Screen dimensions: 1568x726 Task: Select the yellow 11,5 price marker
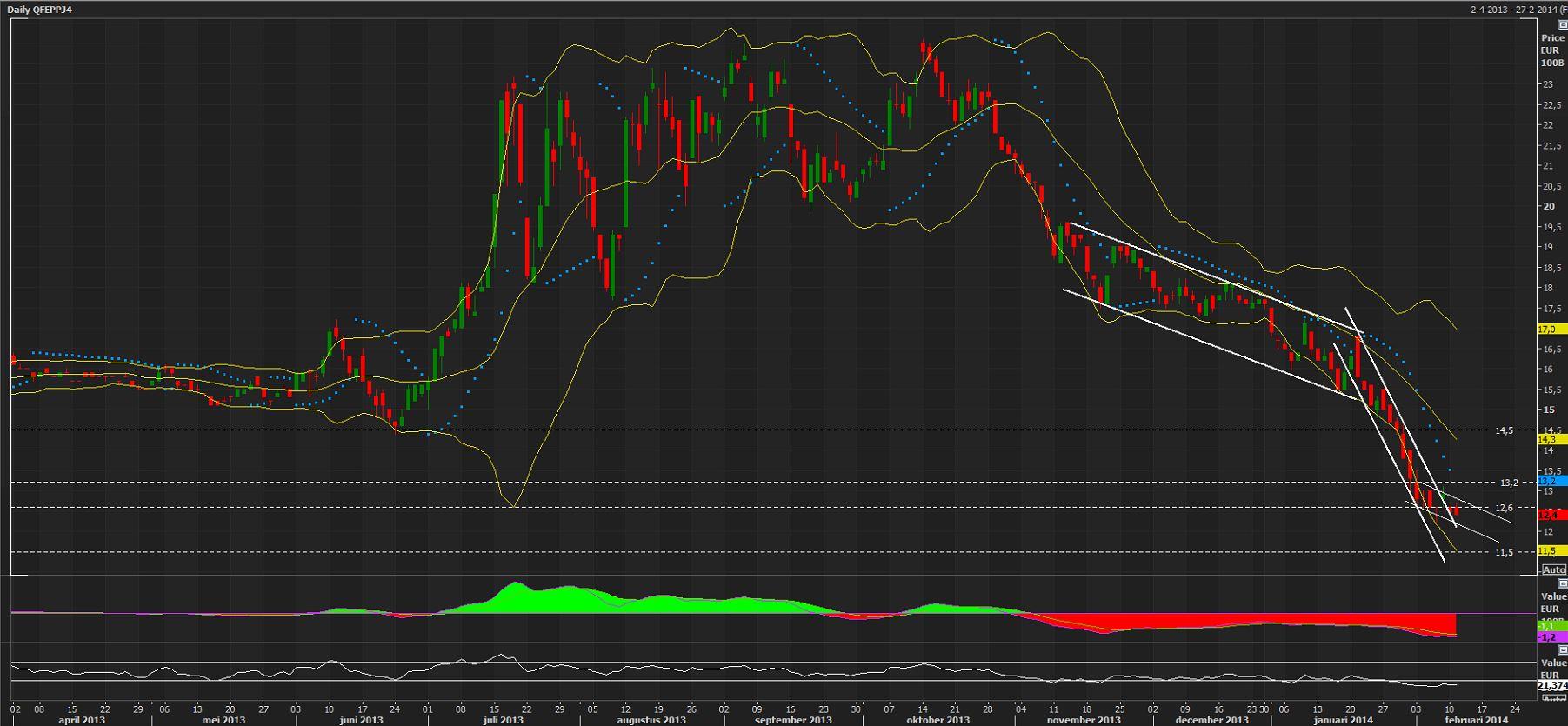pos(1551,550)
